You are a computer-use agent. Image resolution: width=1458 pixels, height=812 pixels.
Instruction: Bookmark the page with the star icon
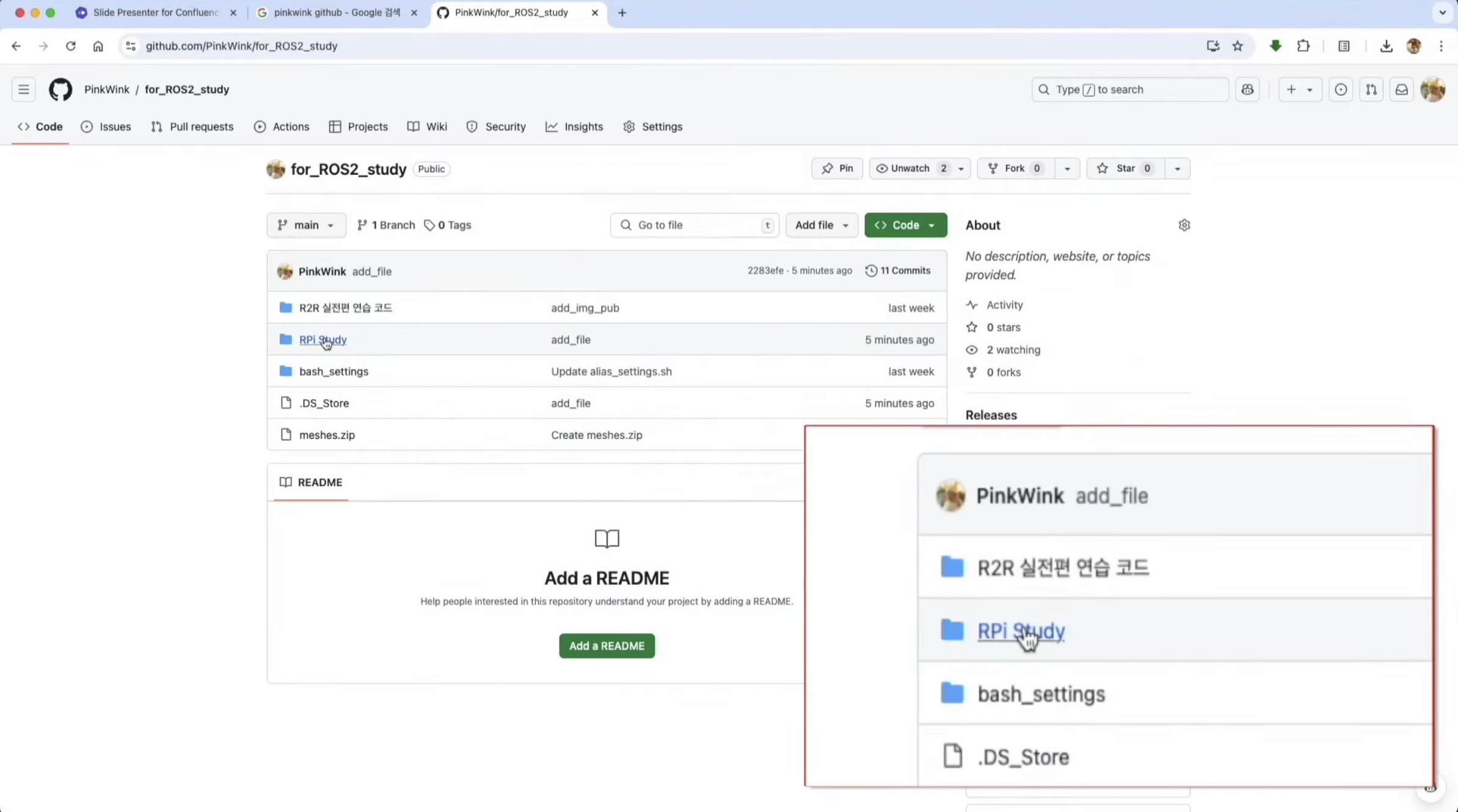coord(1237,46)
